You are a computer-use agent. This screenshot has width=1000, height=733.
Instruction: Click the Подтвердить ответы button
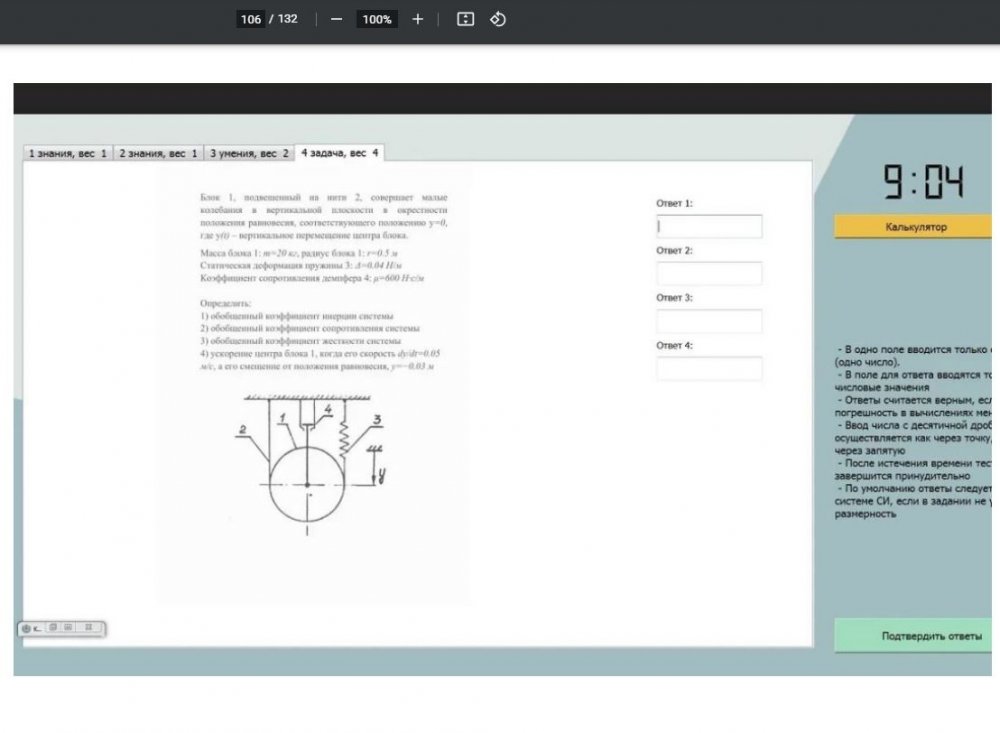[913, 635]
